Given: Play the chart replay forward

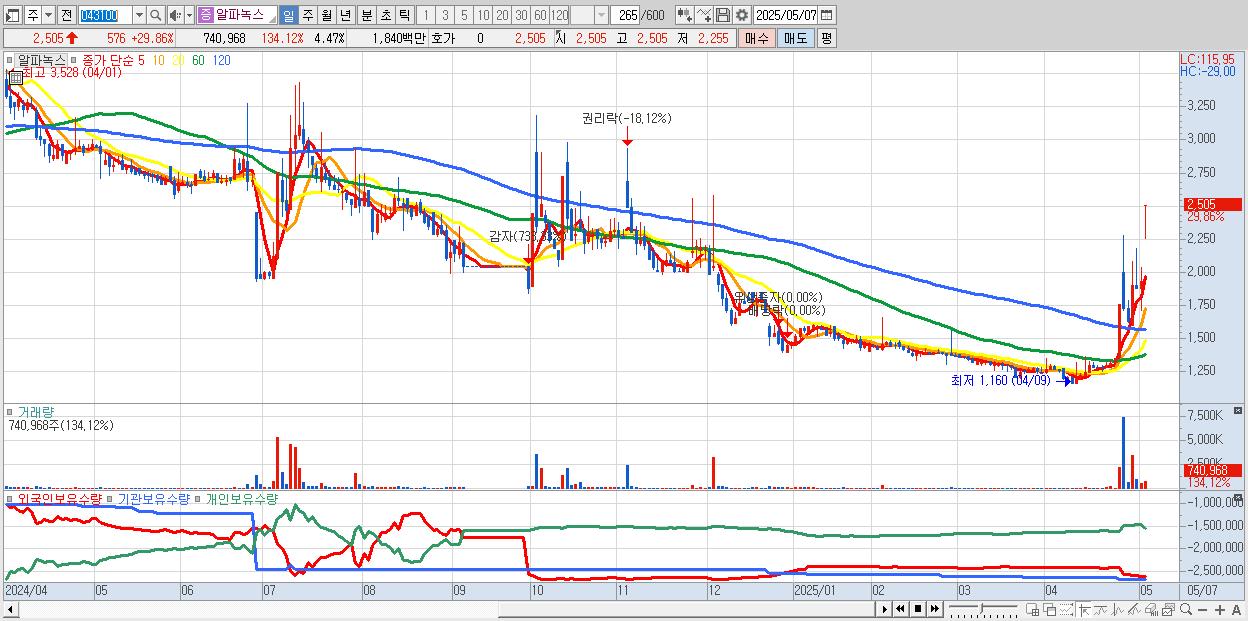Looking at the screenshot, I should [885, 609].
